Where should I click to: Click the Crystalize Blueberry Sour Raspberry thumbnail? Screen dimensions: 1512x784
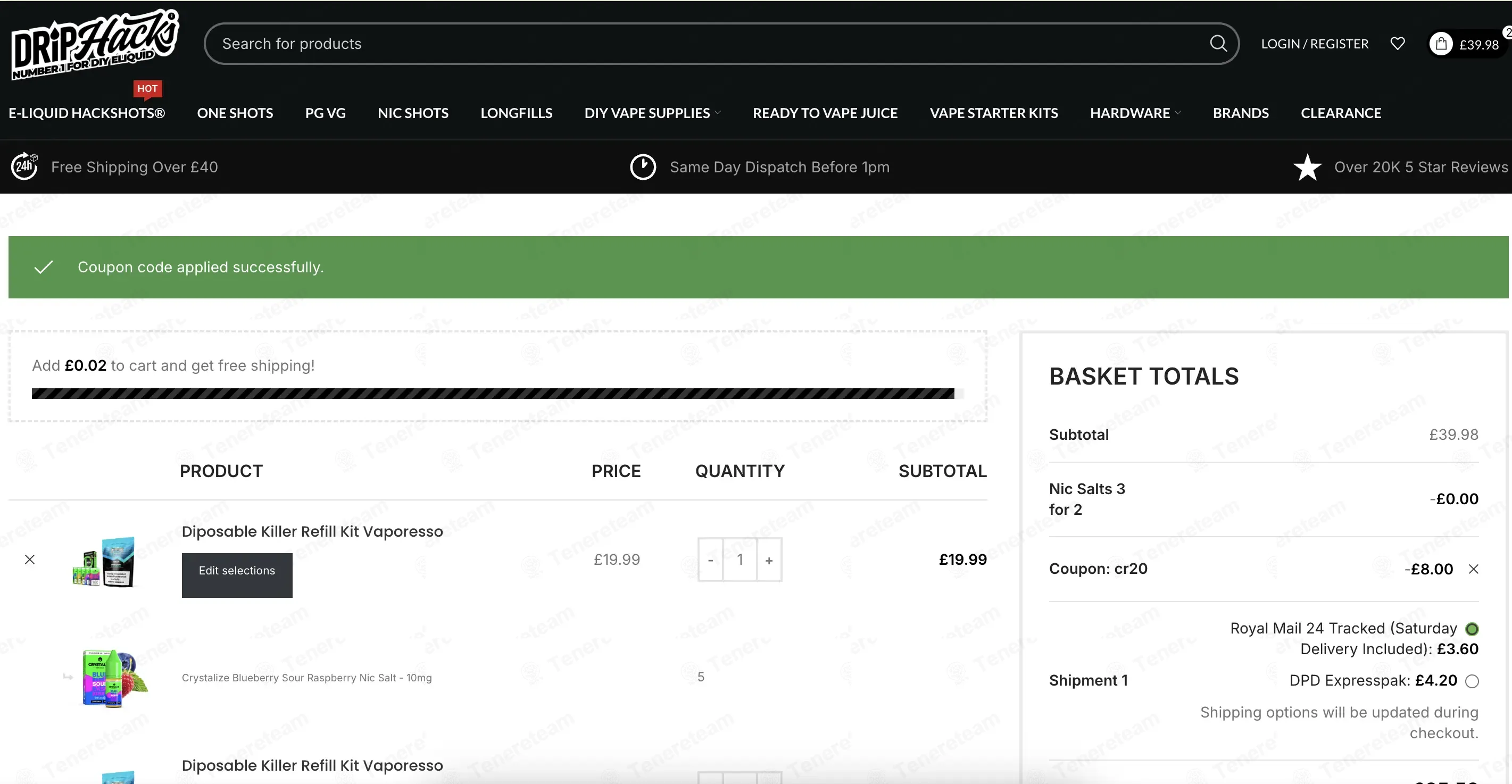114,678
